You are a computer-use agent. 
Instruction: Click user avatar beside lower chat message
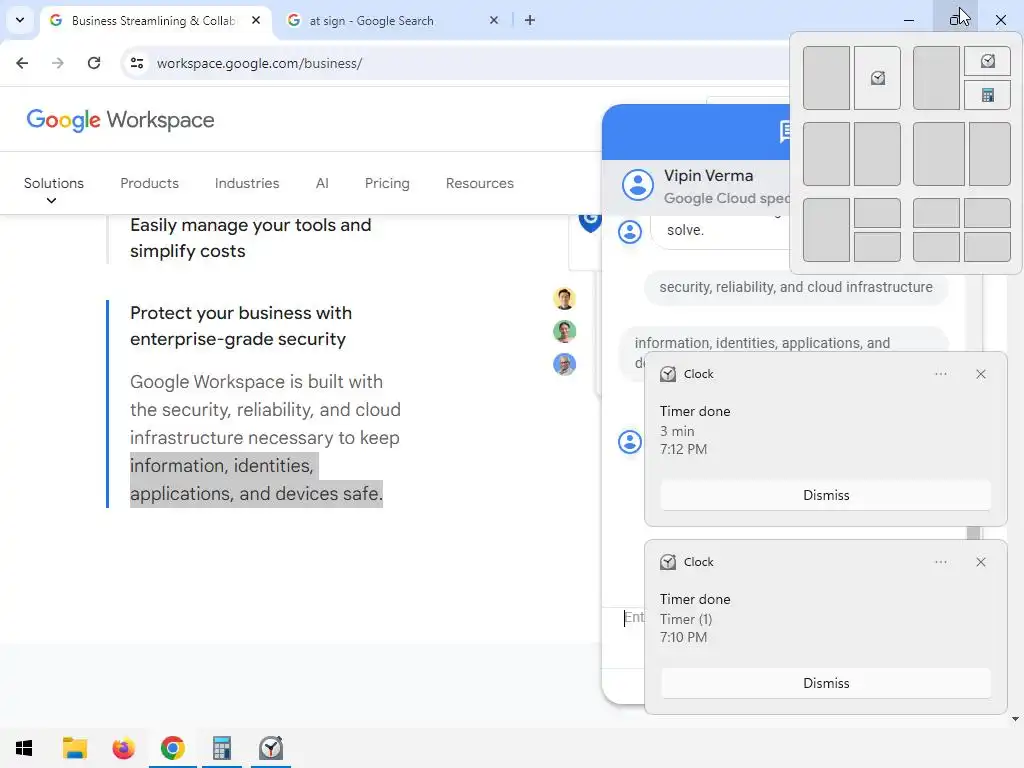coord(630,442)
